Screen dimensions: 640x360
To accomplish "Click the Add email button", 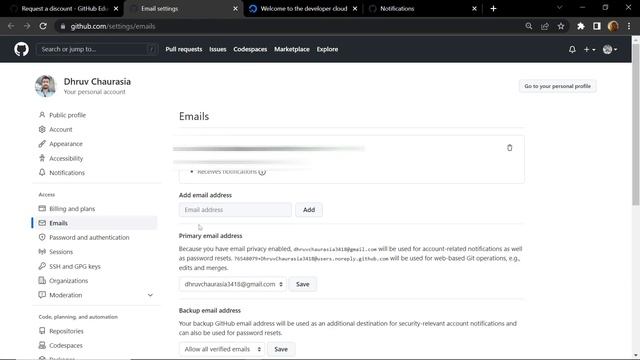I will (x=309, y=210).
